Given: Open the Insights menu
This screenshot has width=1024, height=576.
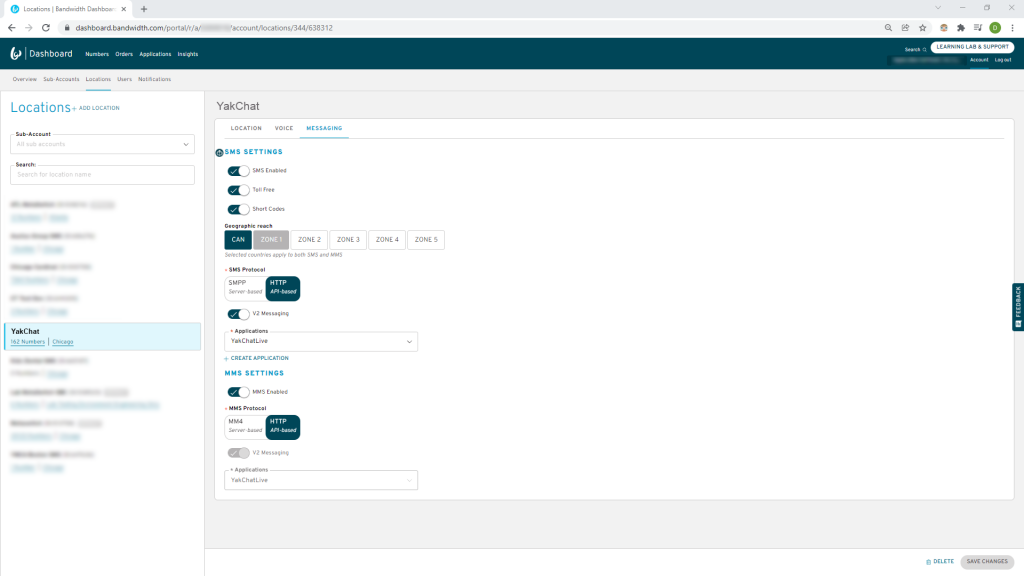Looking at the screenshot, I should click(188, 54).
